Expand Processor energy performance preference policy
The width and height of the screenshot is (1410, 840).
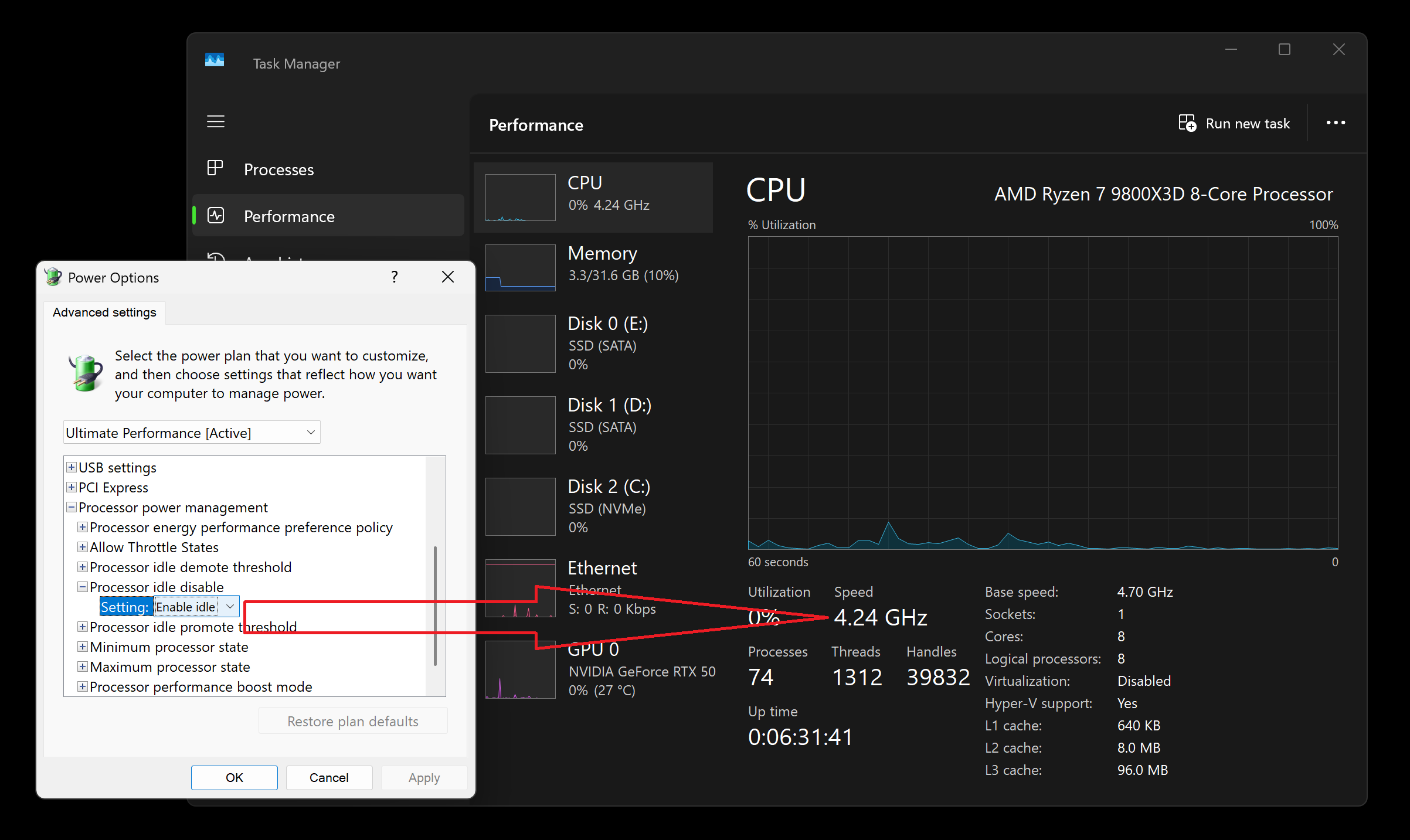coord(83,527)
